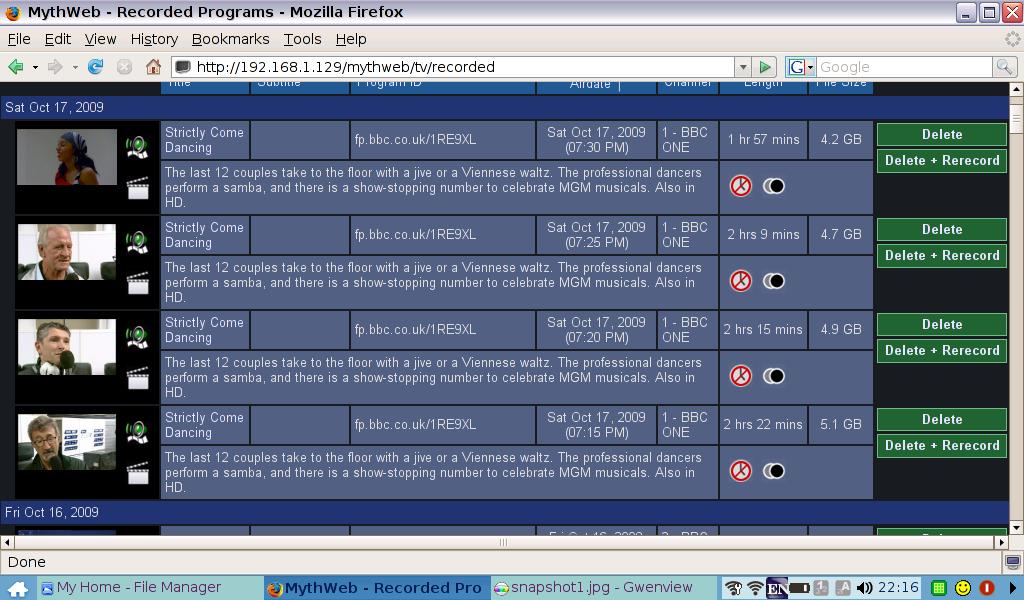Click the speaker-filmstrip icon in the 07:30 PM row
The width and height of the screenshot is (1024, 600).
point(137,146)
